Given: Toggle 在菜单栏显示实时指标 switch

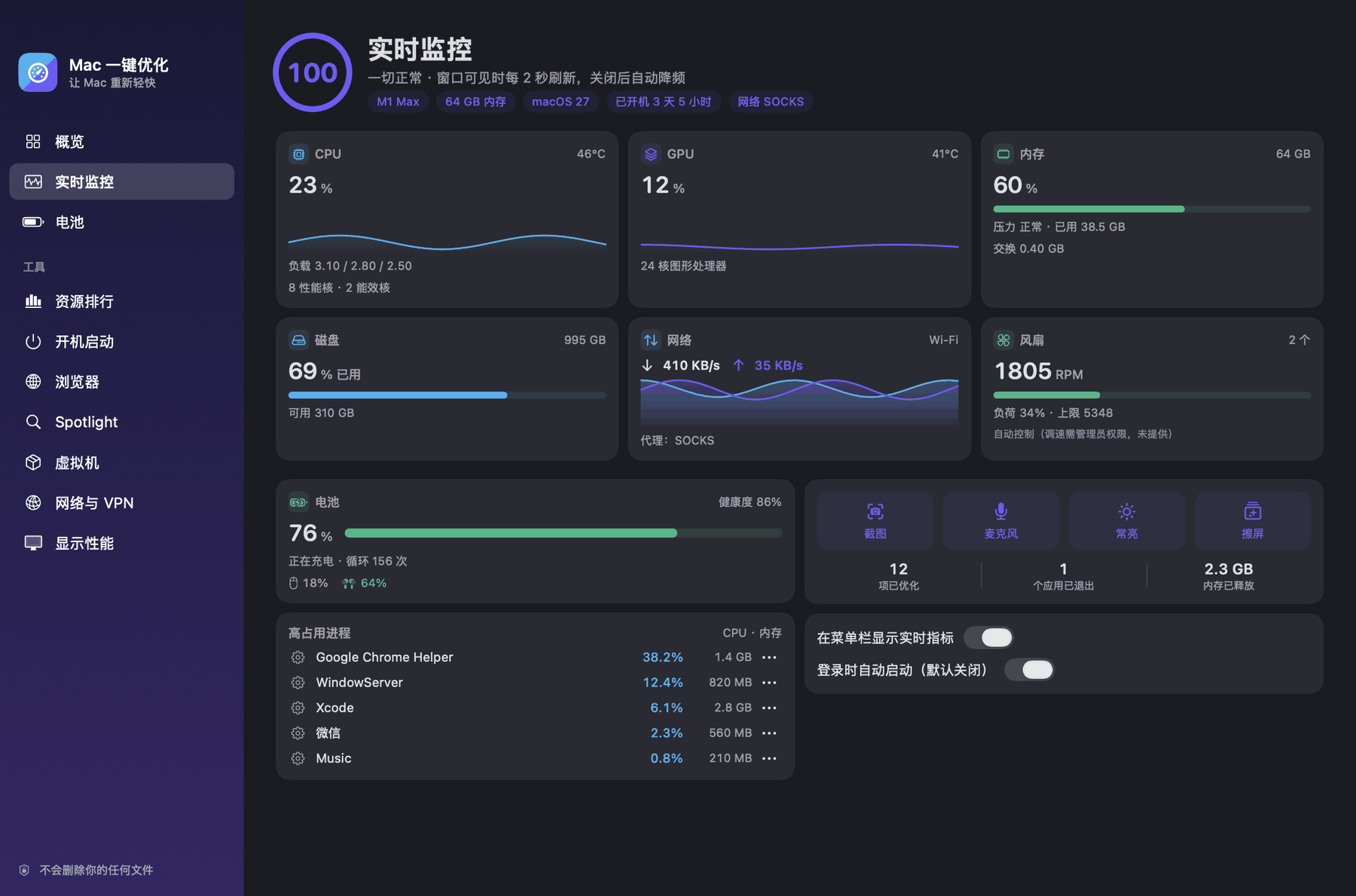Looking at the screenshot, I should 988,638.
